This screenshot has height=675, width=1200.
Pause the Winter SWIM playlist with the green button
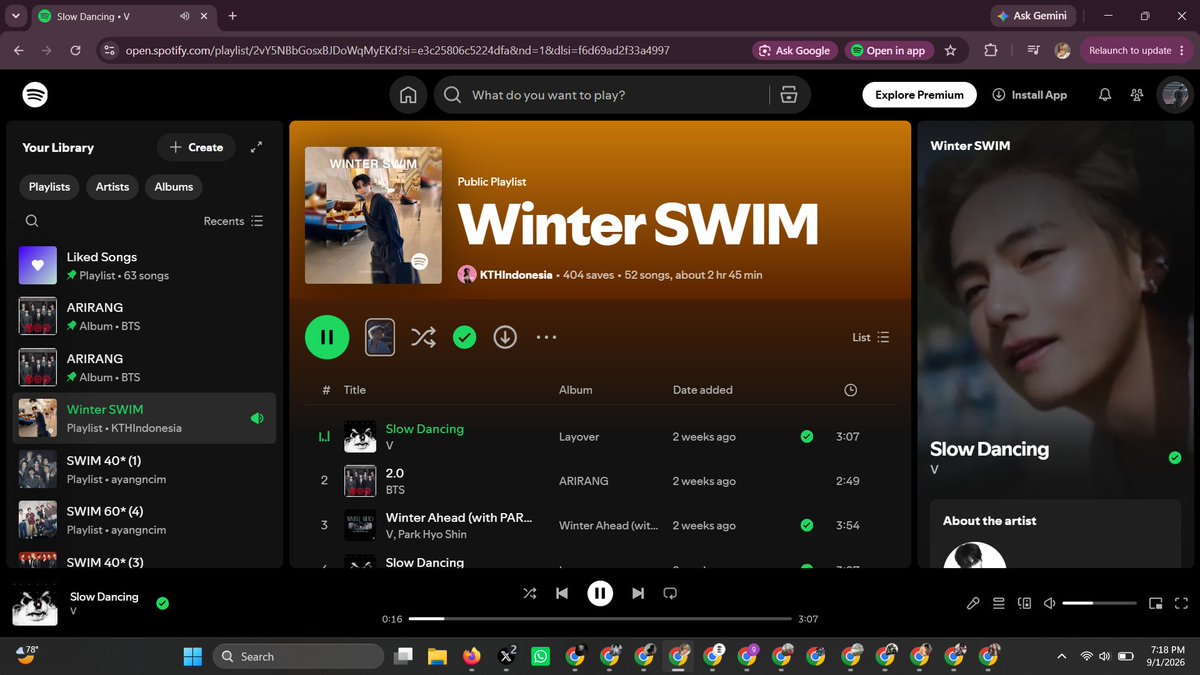[x=327, y=337]
